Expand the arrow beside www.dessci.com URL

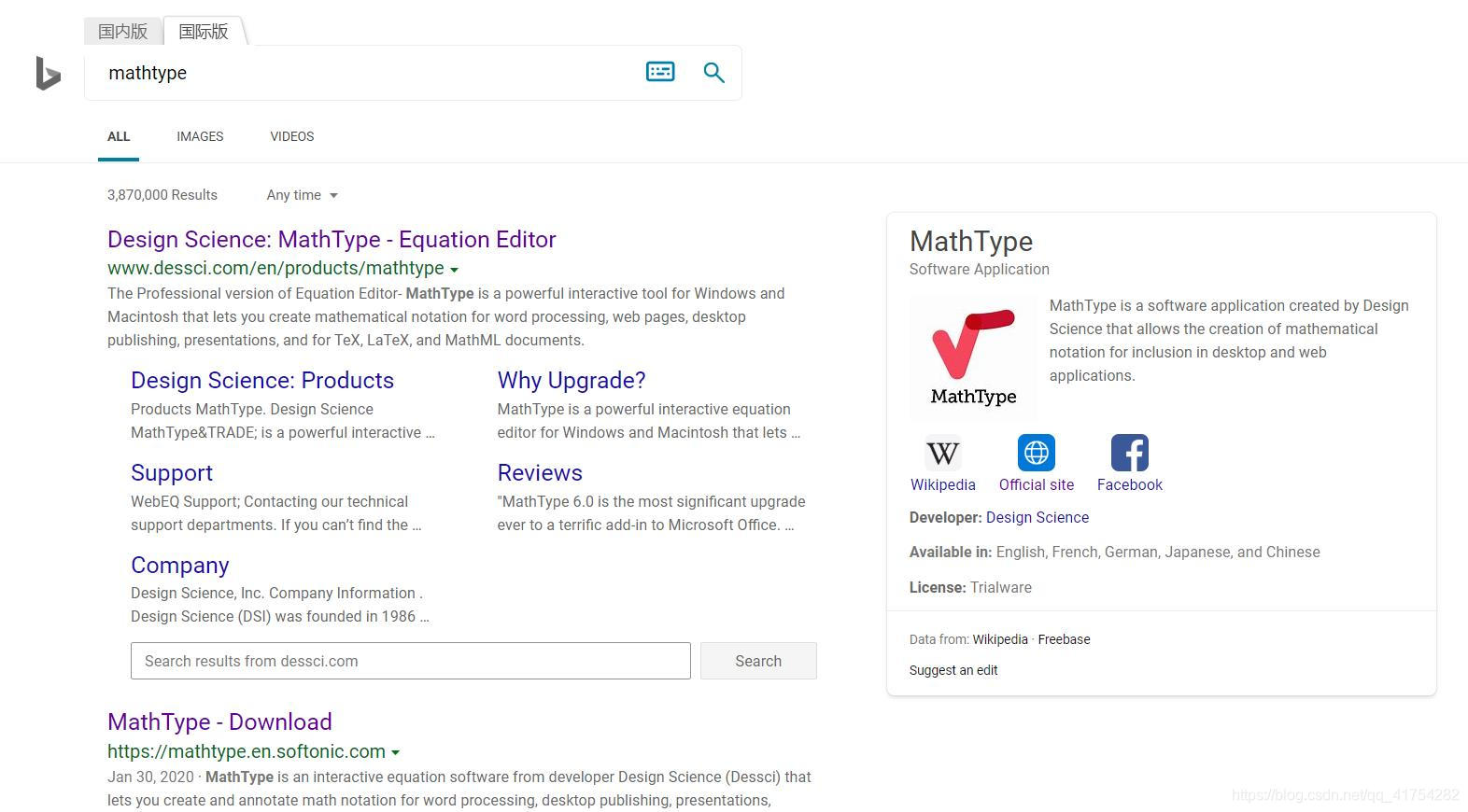pyautogui.click(x=455, y=270)
